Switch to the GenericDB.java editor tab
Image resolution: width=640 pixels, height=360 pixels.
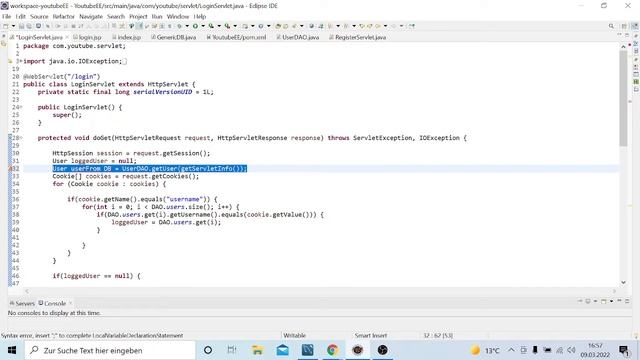point(173,37)
